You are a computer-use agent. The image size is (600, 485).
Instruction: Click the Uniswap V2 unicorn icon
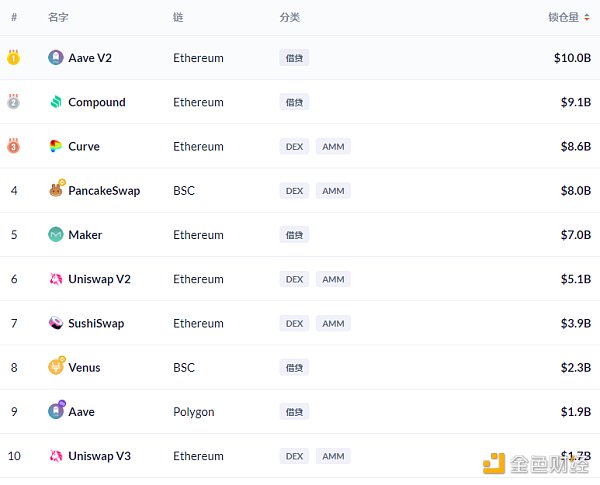56,279
